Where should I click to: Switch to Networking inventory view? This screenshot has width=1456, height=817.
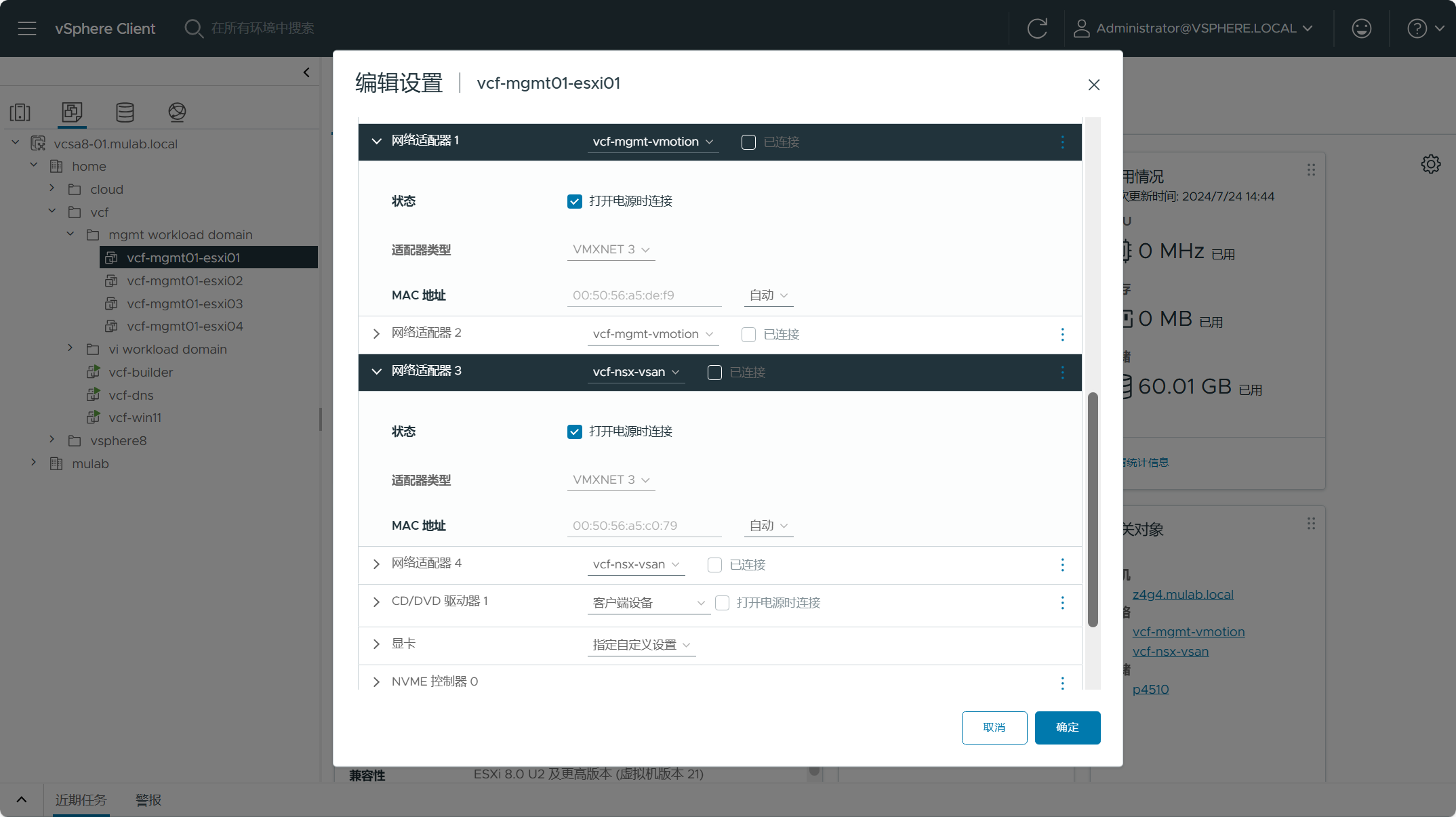(177, 112)
